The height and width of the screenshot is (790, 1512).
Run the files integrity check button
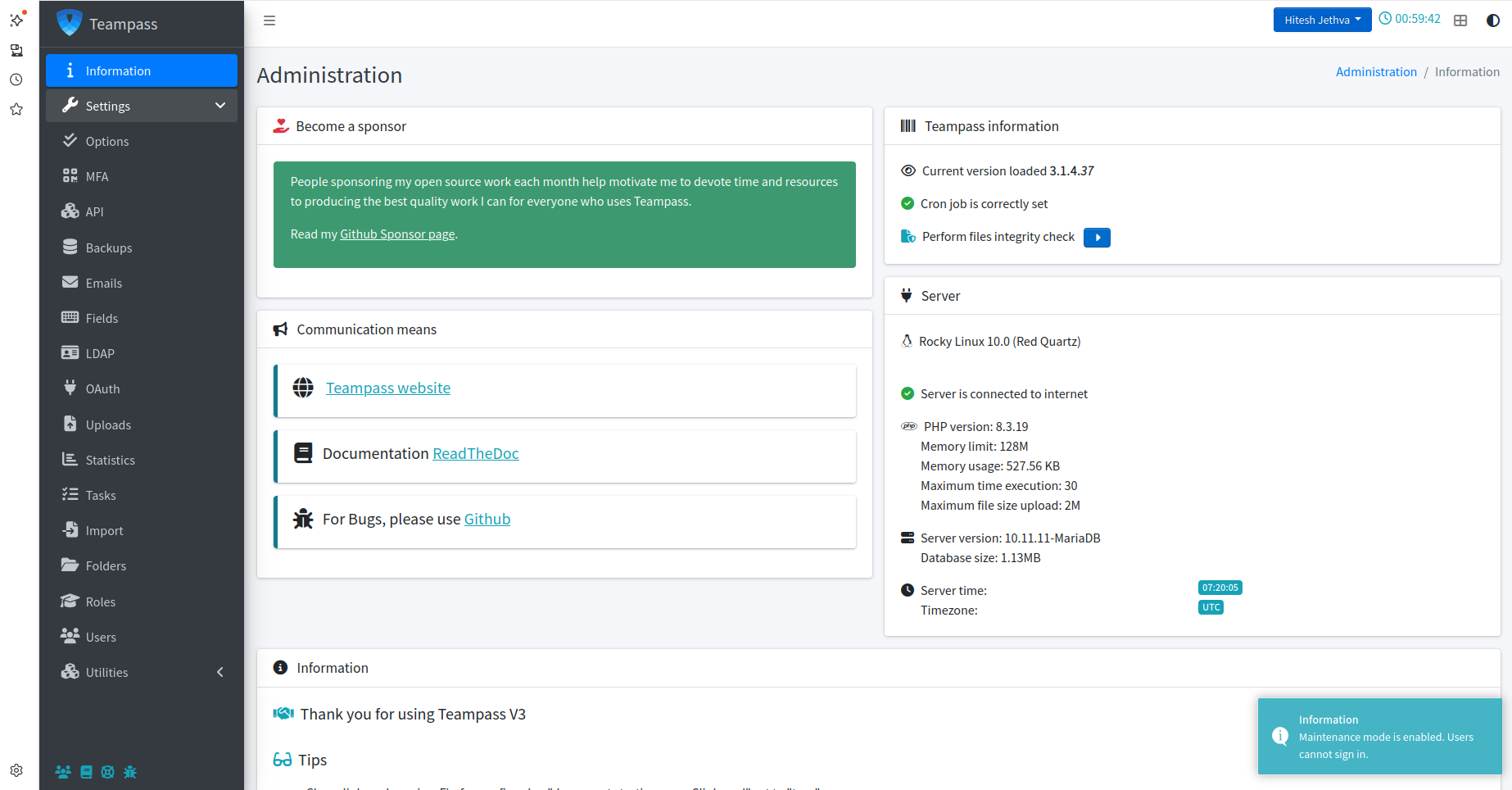point(1097,238)
